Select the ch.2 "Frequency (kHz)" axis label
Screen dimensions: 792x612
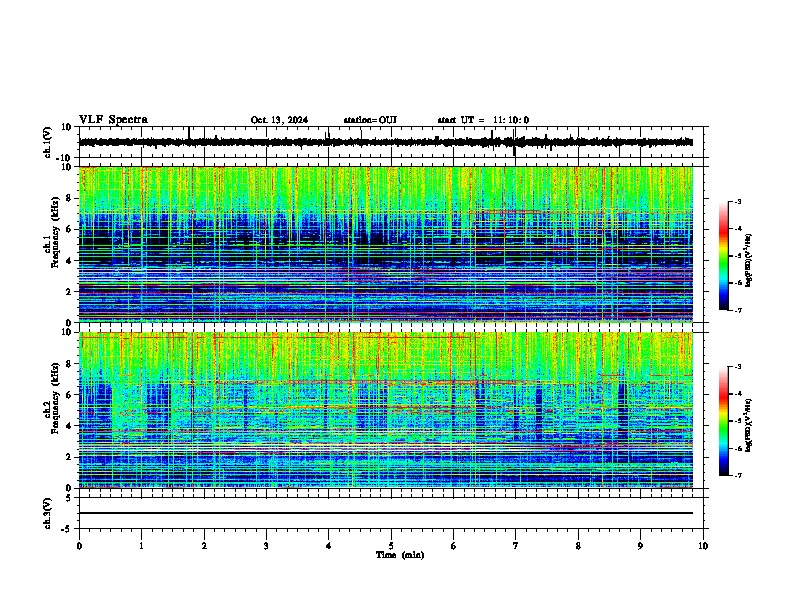pyautogui.click(x=55, y=398)
